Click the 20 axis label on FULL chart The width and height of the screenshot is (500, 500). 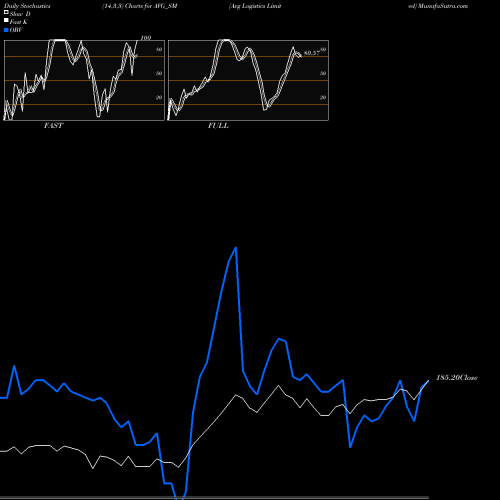pyautogui.click(x=323, y=97)
